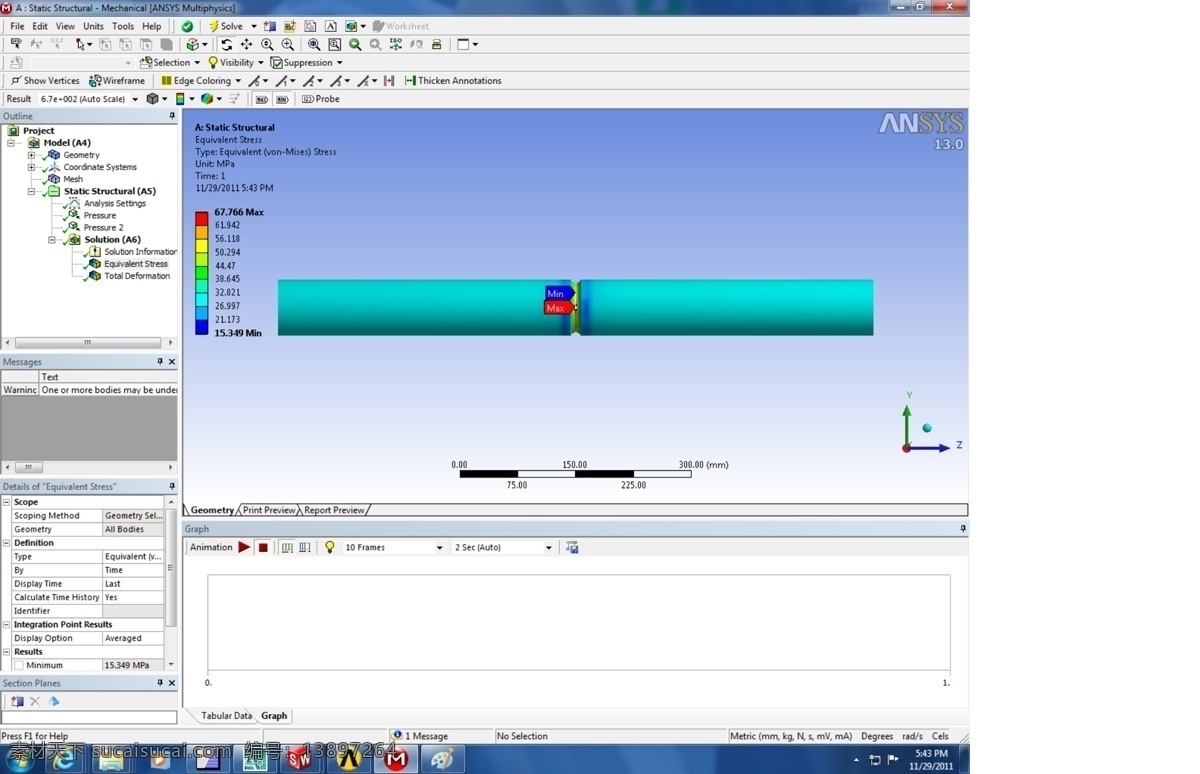Switch to the Tabular Data tab
1200x774 pixels.
(x=226, y=716)
